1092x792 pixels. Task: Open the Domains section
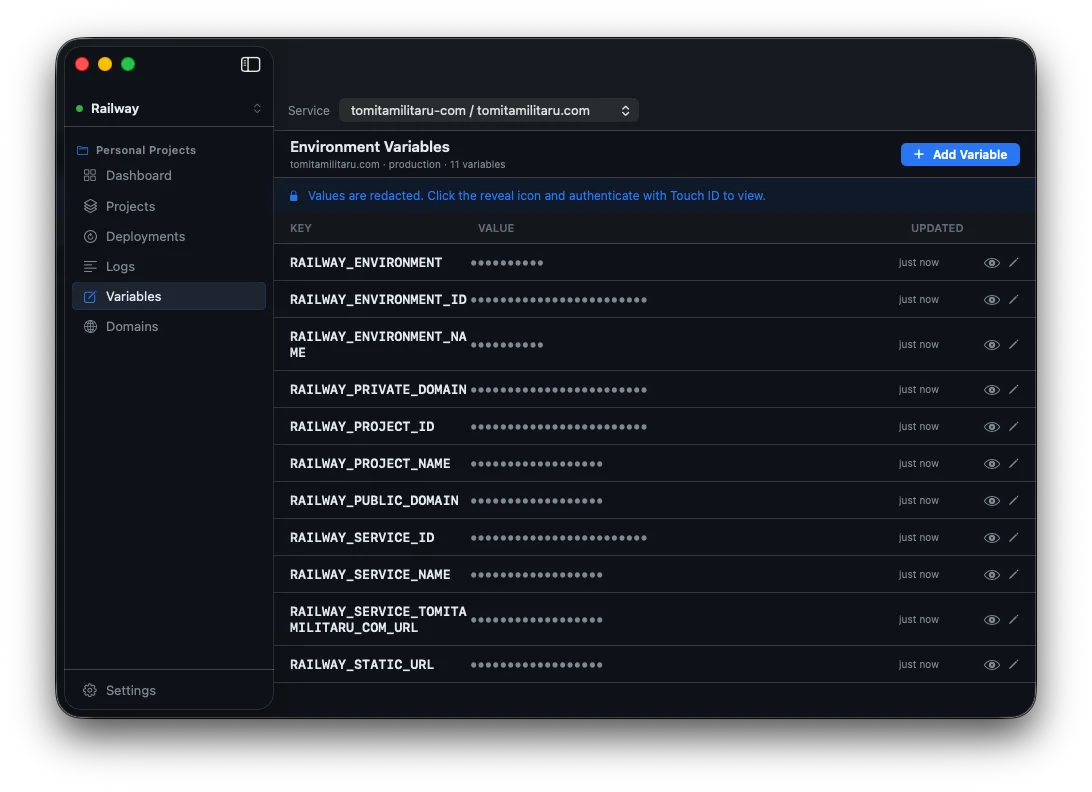130,326
